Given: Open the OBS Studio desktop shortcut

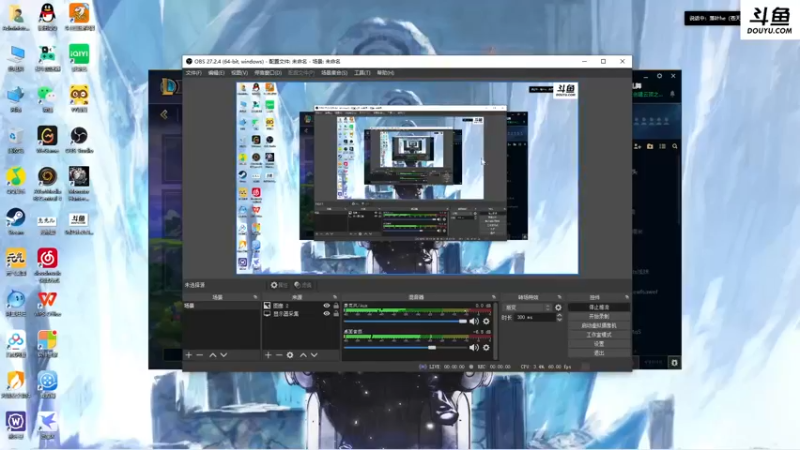Looking at the screenshot, I should 79,140.
